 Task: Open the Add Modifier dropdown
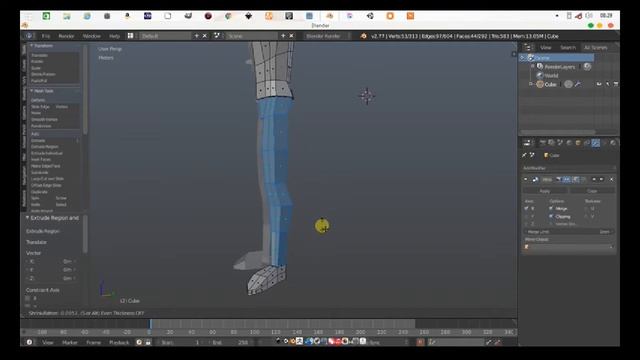tap(569, 168)
